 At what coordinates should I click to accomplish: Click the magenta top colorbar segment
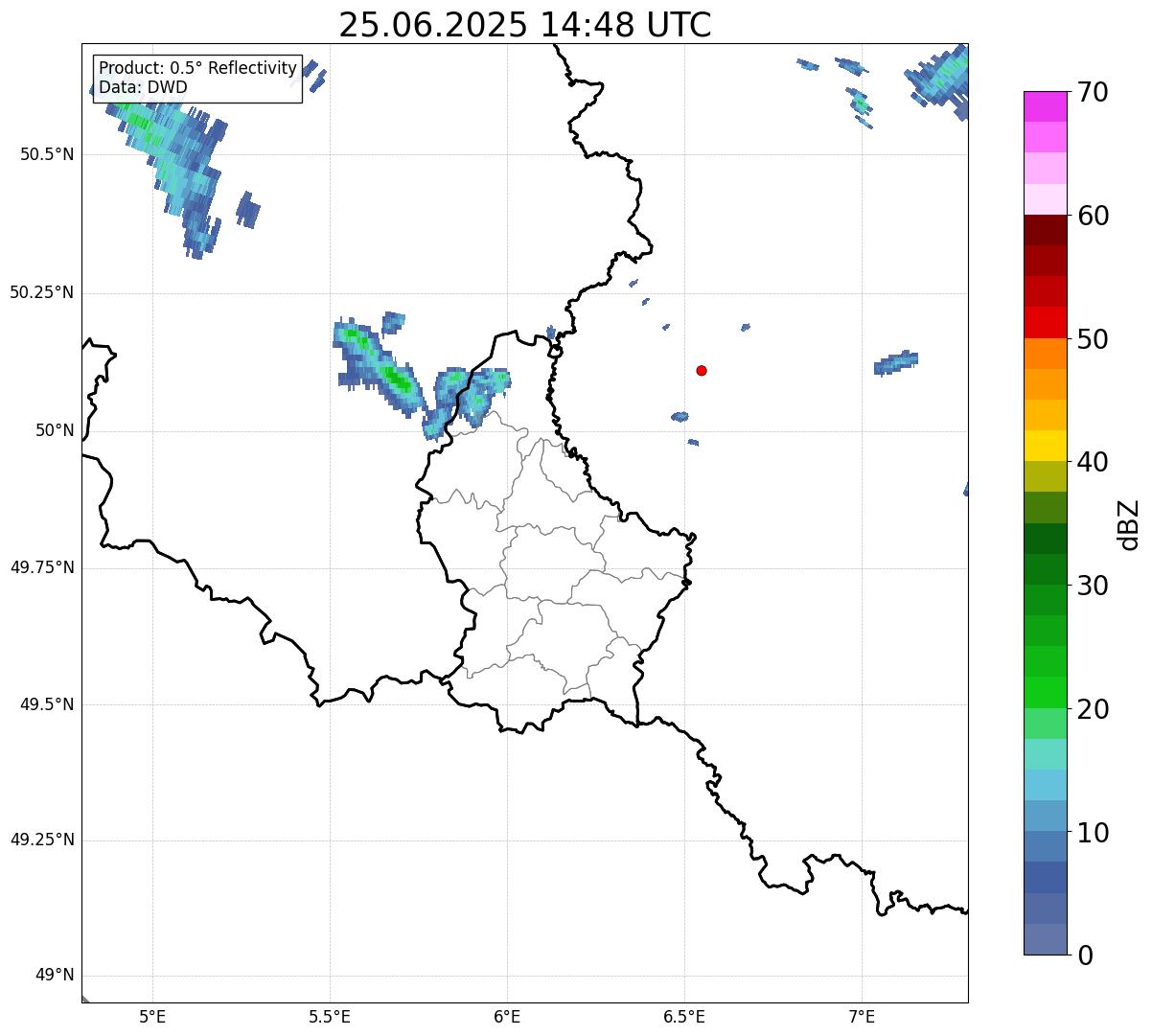[x=1046, y=106]
